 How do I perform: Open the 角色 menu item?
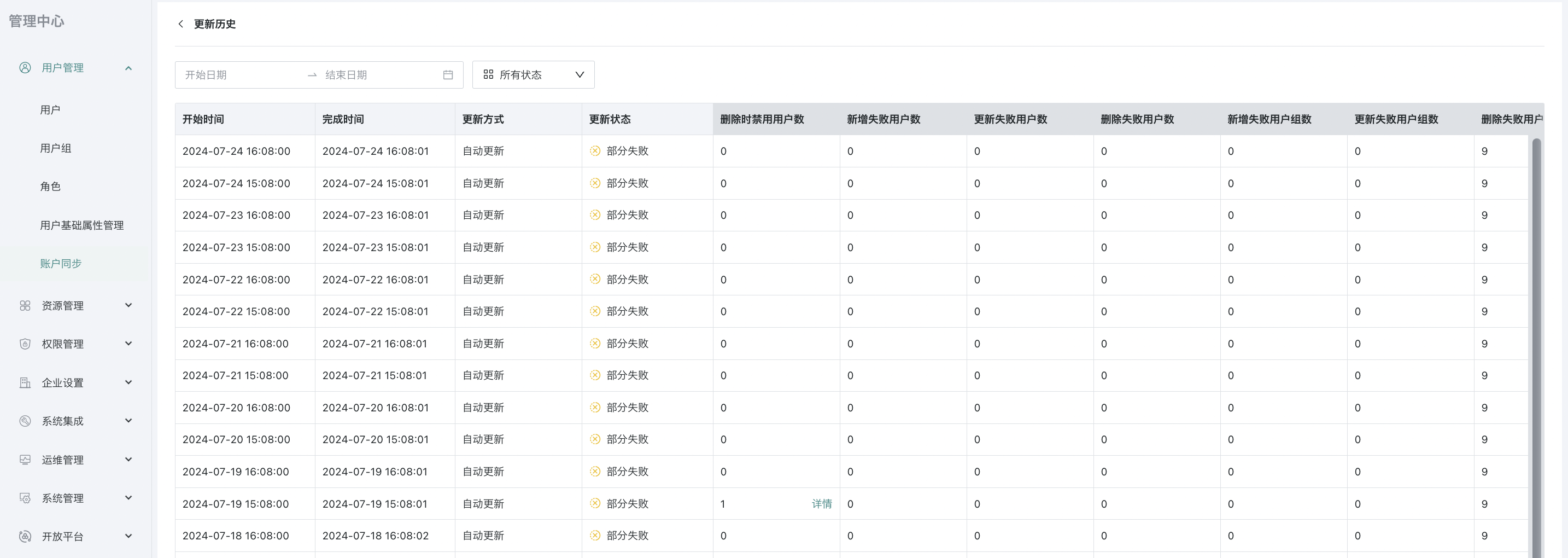pyautogui.click(x=50, y=187)
